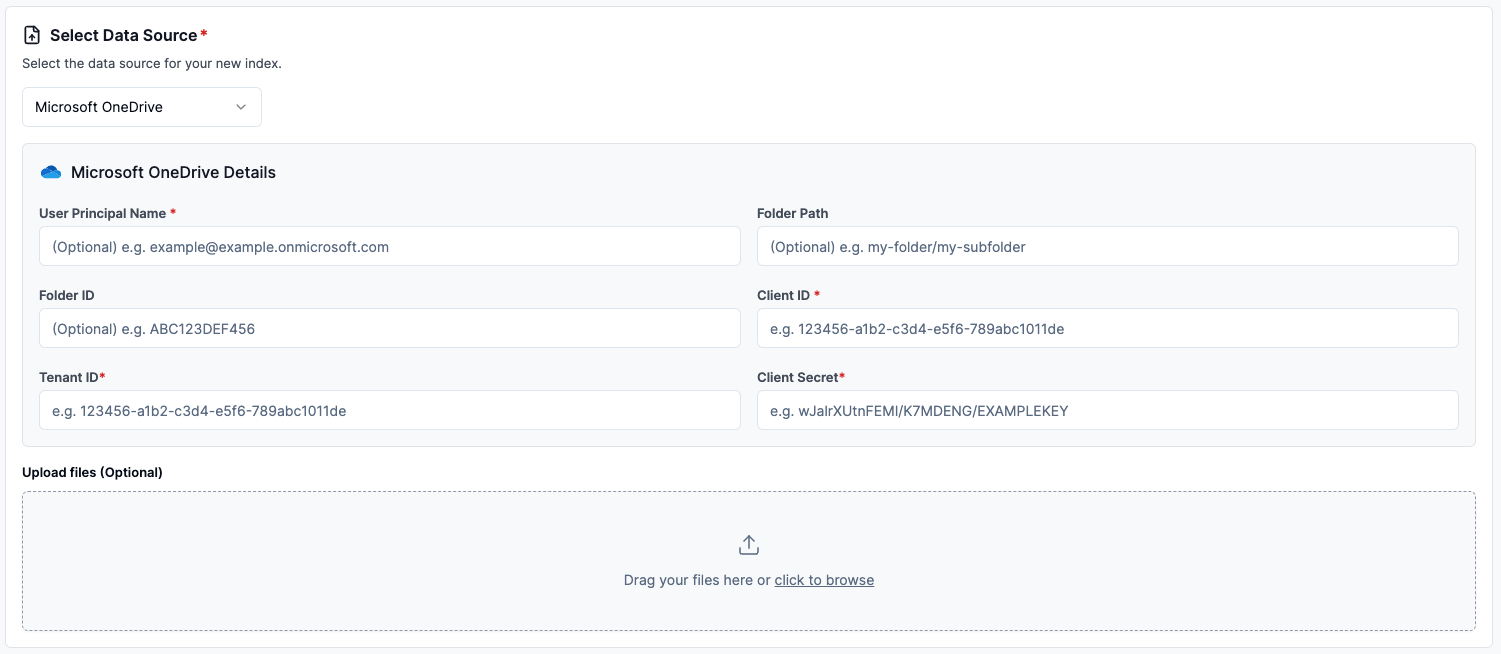Focus the Tenant ID text field
Viewport: 1501px width, 654px height.
pos(389,410)
